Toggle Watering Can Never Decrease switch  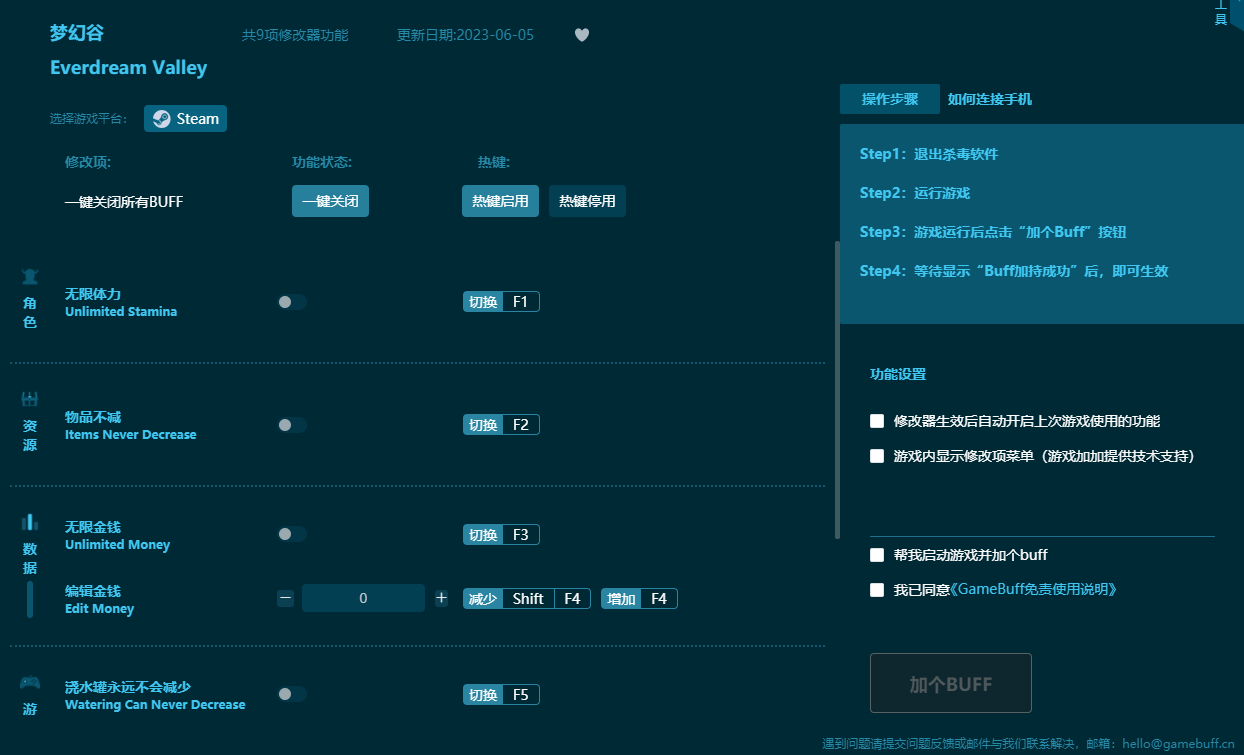coord(292,694)
